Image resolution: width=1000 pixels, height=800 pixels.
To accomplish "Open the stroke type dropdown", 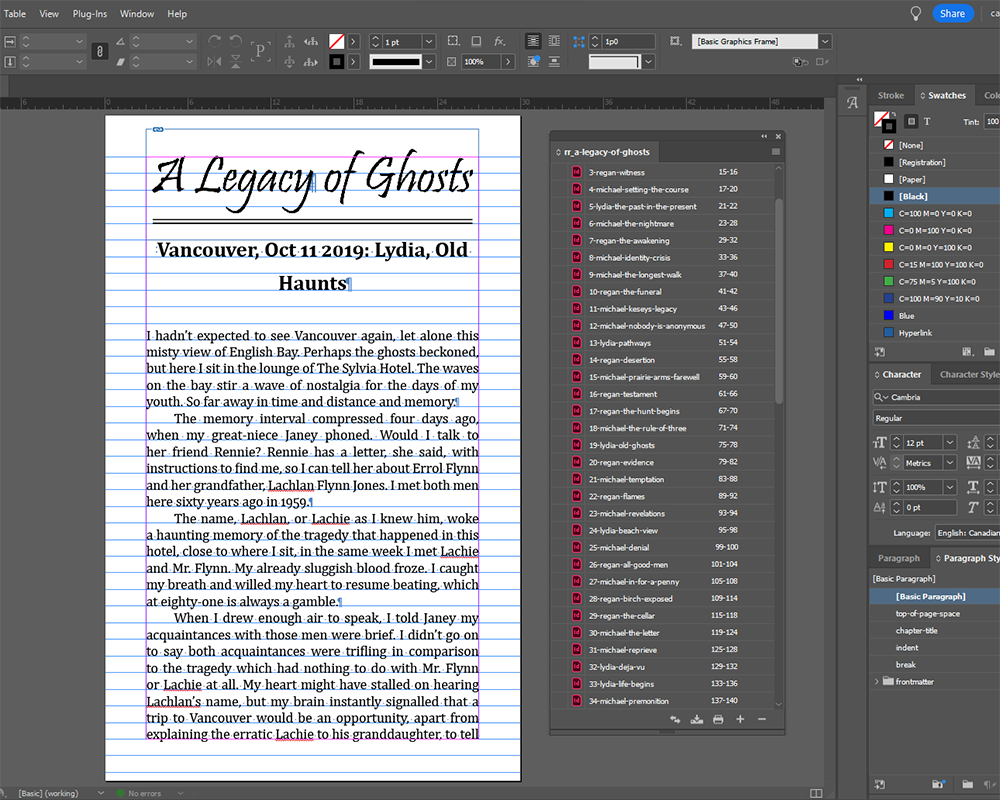I will (429, 62).
